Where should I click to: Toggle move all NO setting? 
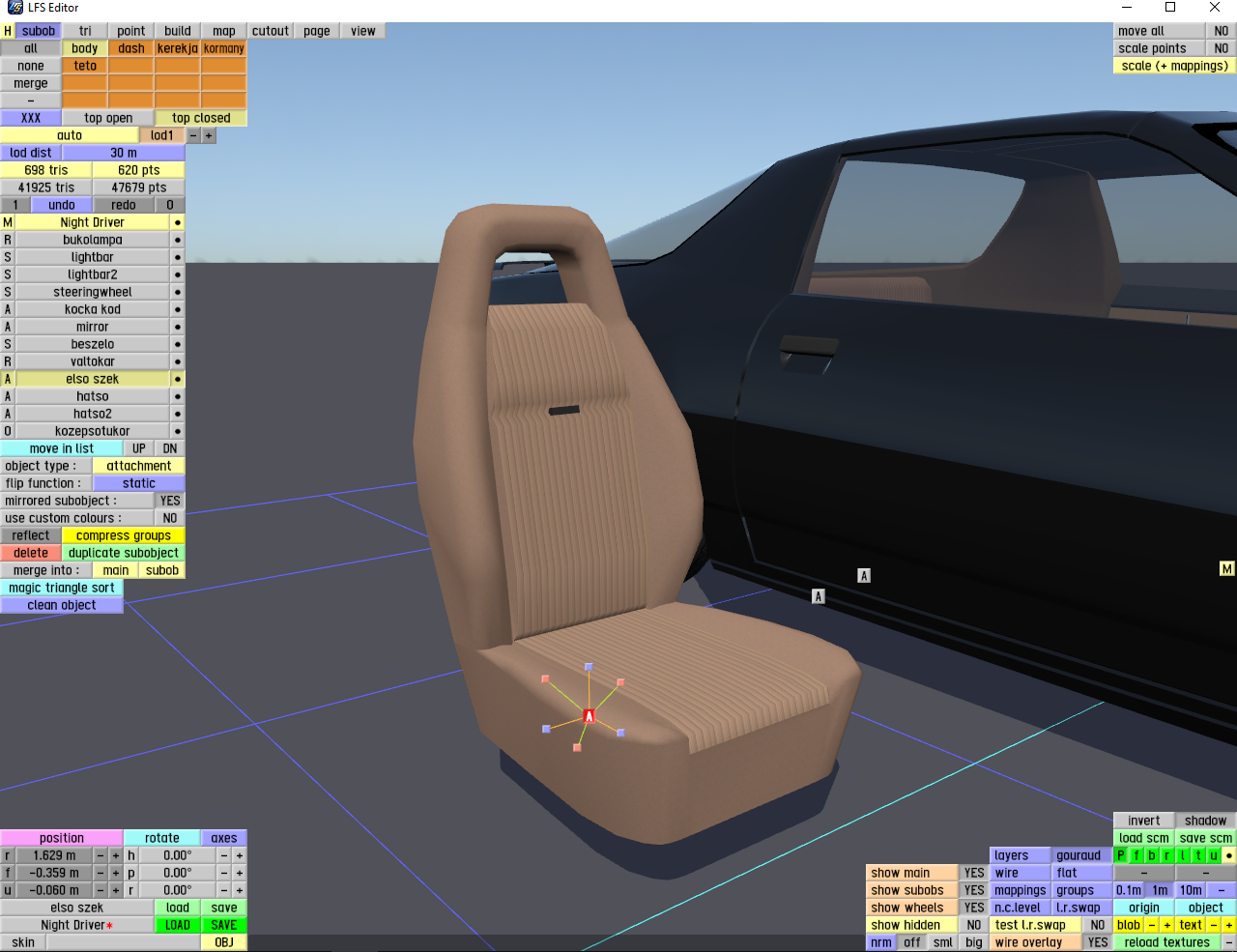click(x=1222, y=31)
